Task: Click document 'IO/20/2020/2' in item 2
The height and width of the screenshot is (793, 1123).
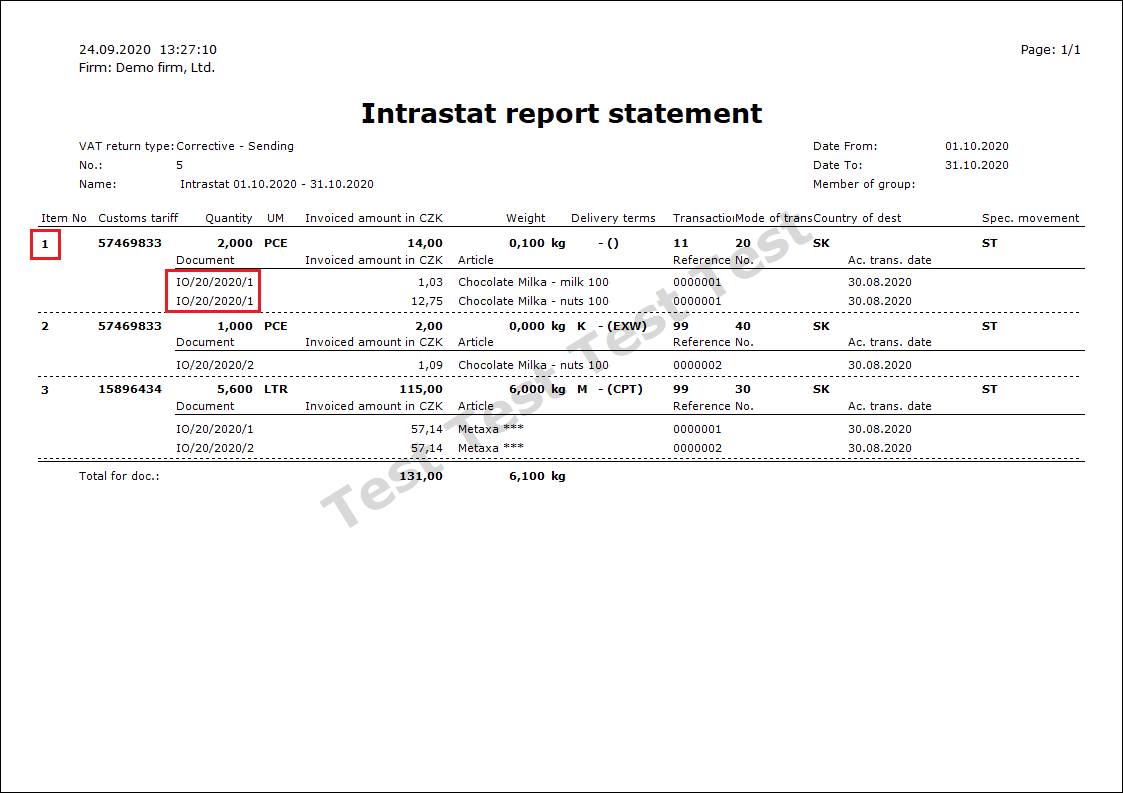Action: pyautogui.click(x=215, y=365)
